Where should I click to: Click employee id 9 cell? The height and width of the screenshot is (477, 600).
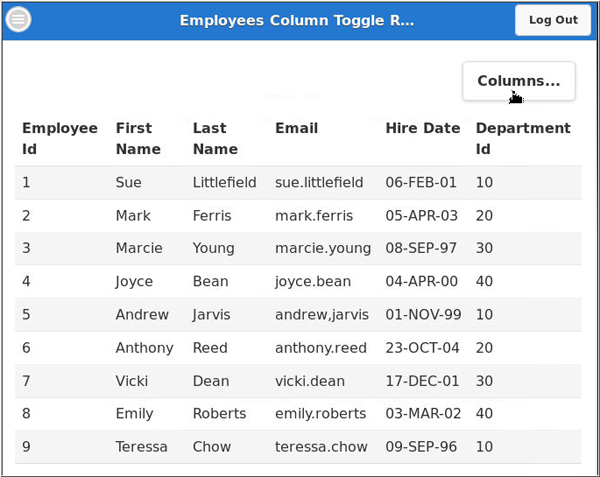[x=27, y=446]
